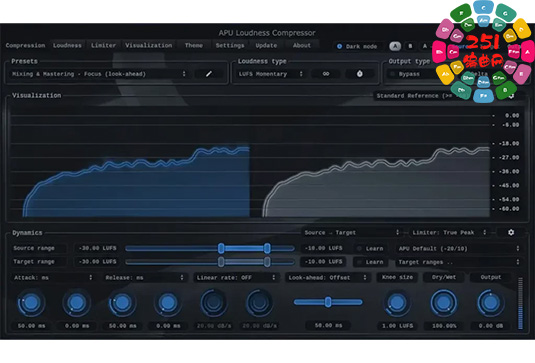Switch to the Limiter tab
The width and height of the screenshot is (535, 363).
click(x=103, y=45)
